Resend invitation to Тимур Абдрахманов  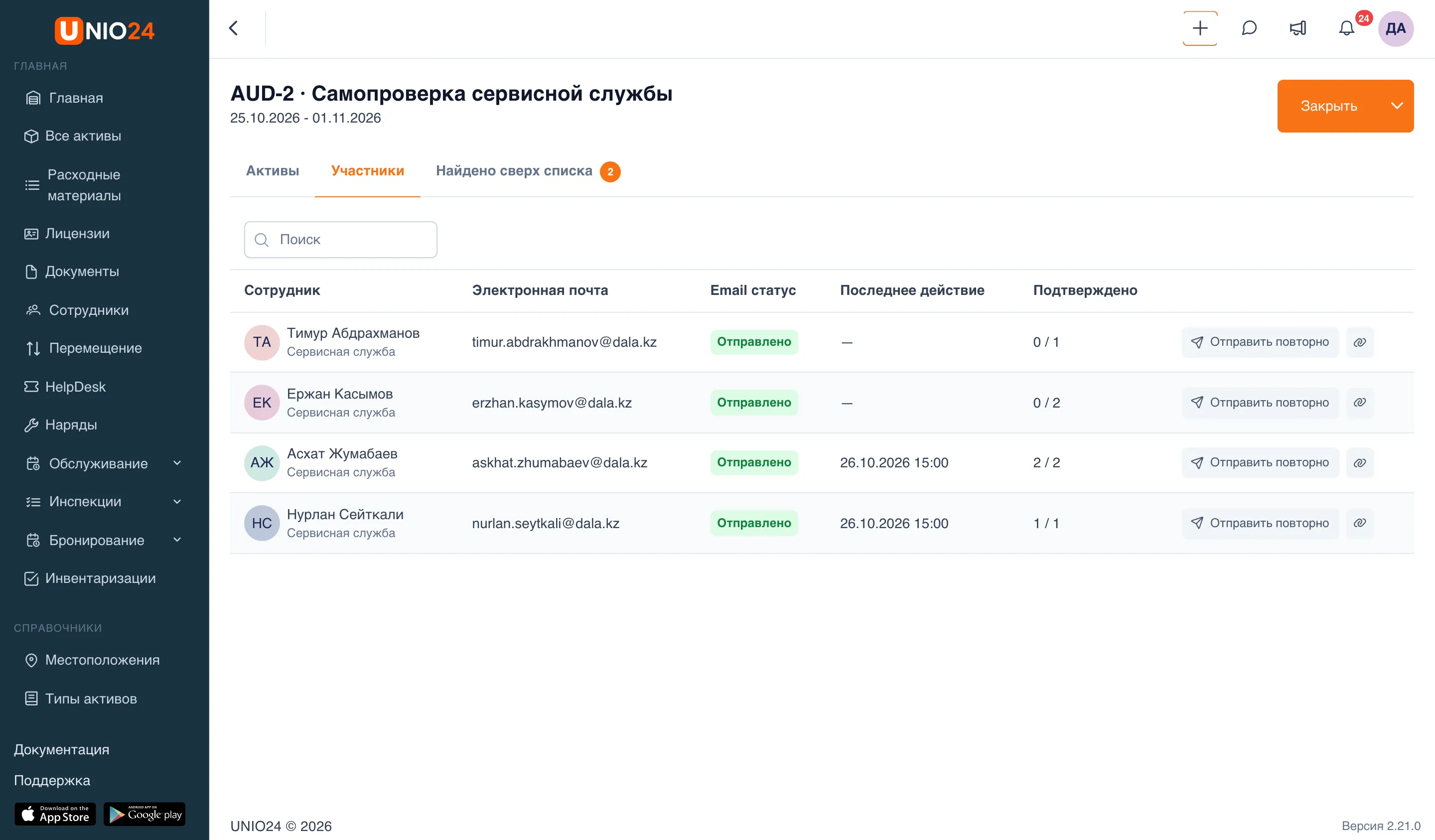tap(1260, 342)
